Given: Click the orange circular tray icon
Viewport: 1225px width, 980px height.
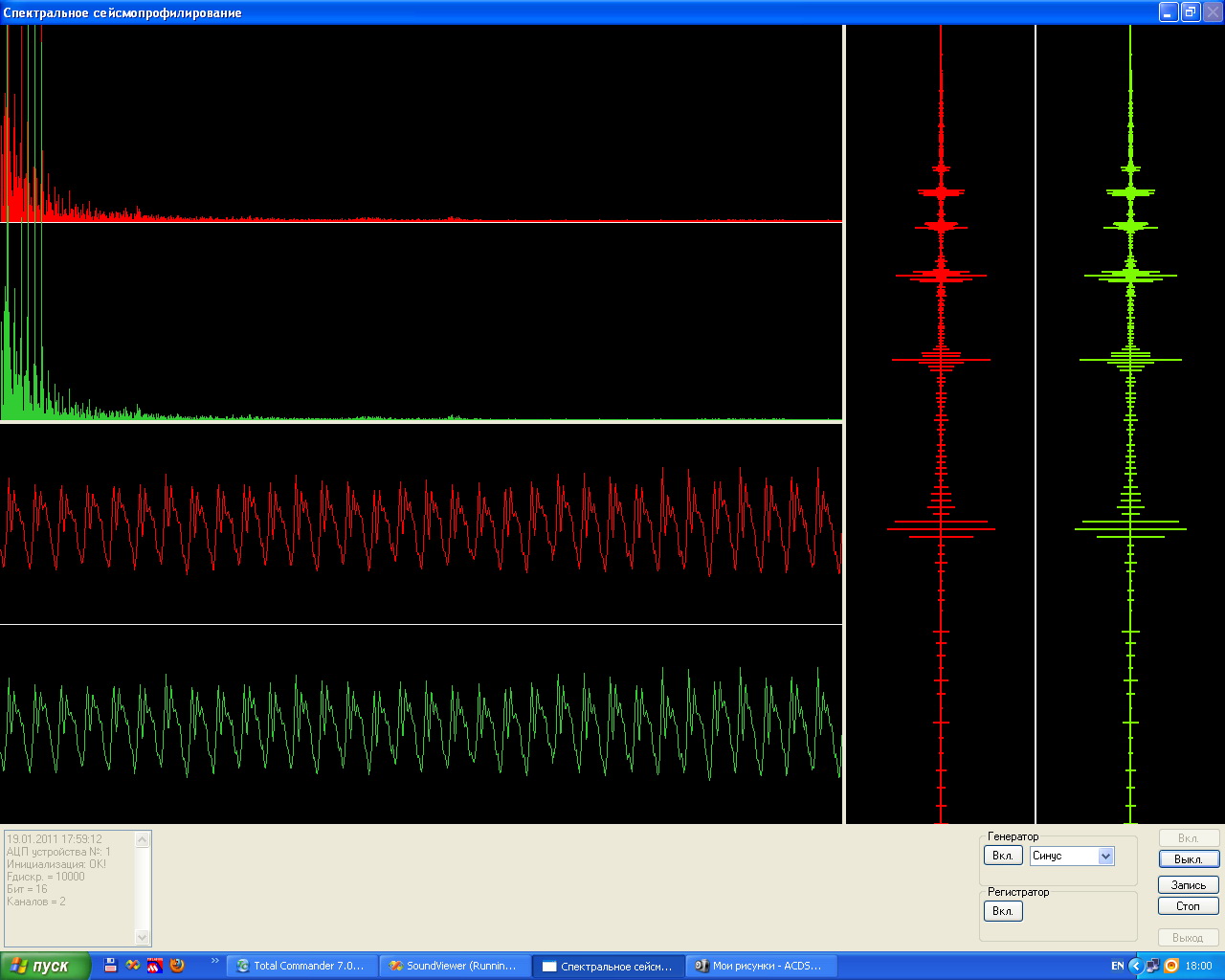Looking at the screenshot, I should [1171, 966].
